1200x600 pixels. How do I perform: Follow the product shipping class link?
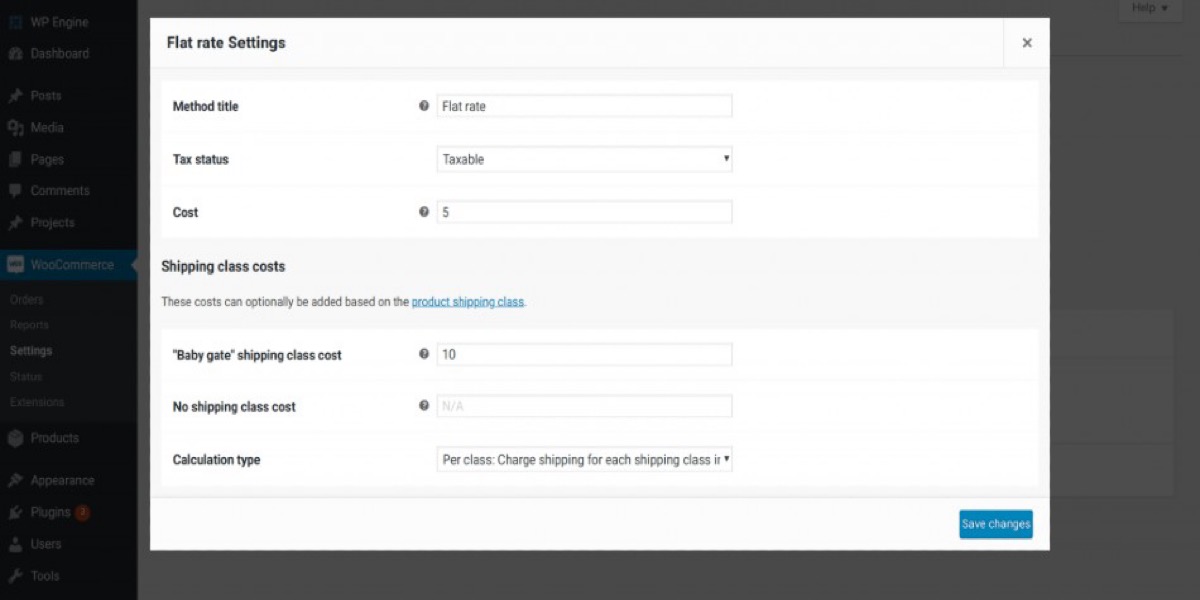pos(467,301)
